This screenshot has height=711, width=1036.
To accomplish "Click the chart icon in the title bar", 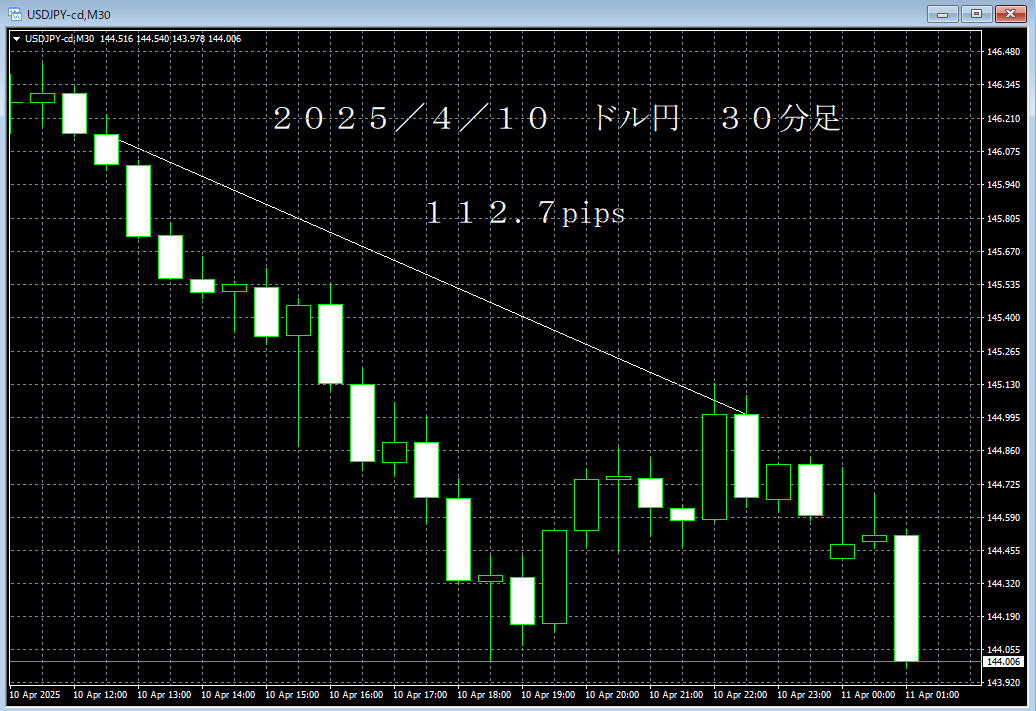I will (14, 14).
